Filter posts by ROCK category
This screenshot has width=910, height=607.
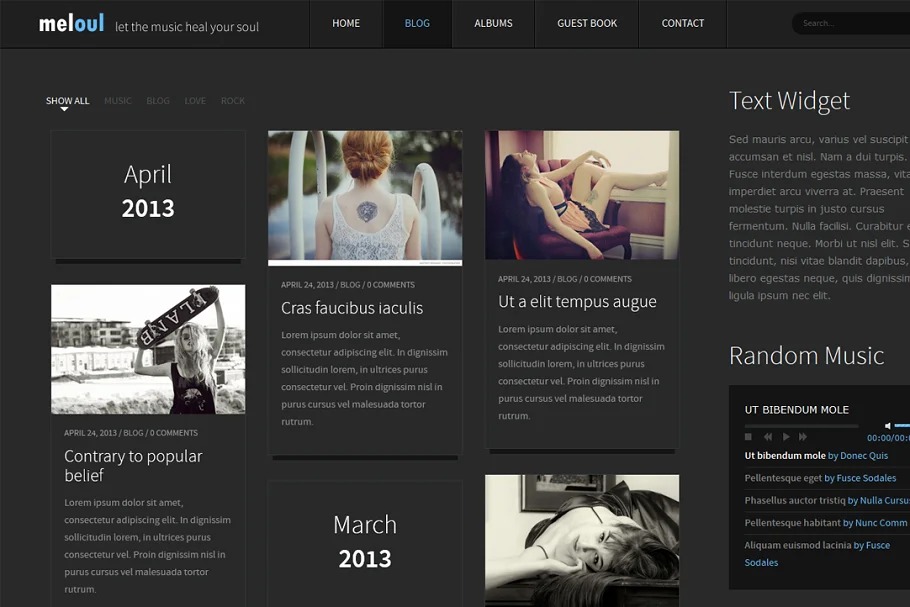tap(233, 101)
